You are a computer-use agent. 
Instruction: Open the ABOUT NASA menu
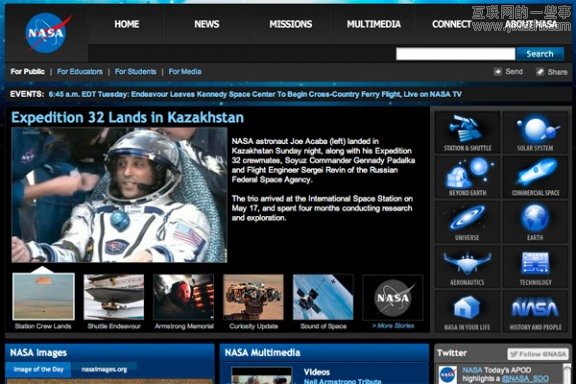[x=531, y=24]
